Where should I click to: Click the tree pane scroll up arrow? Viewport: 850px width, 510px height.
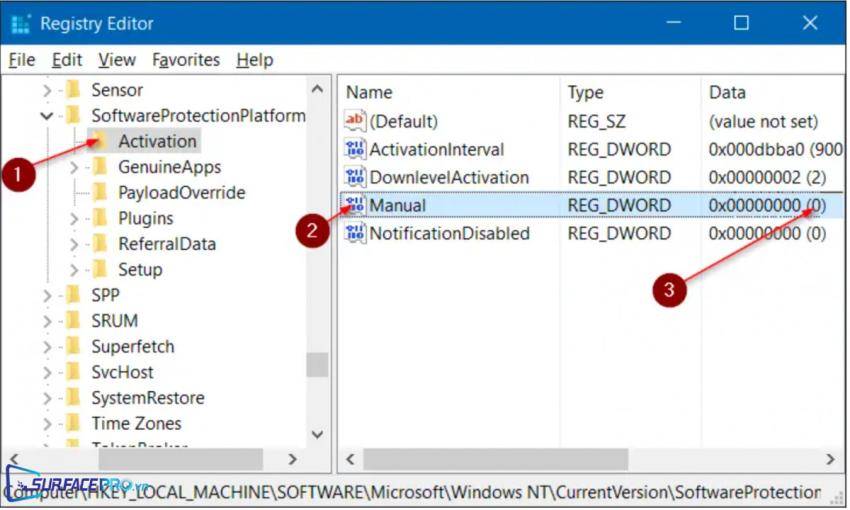[x=318, y=89]
